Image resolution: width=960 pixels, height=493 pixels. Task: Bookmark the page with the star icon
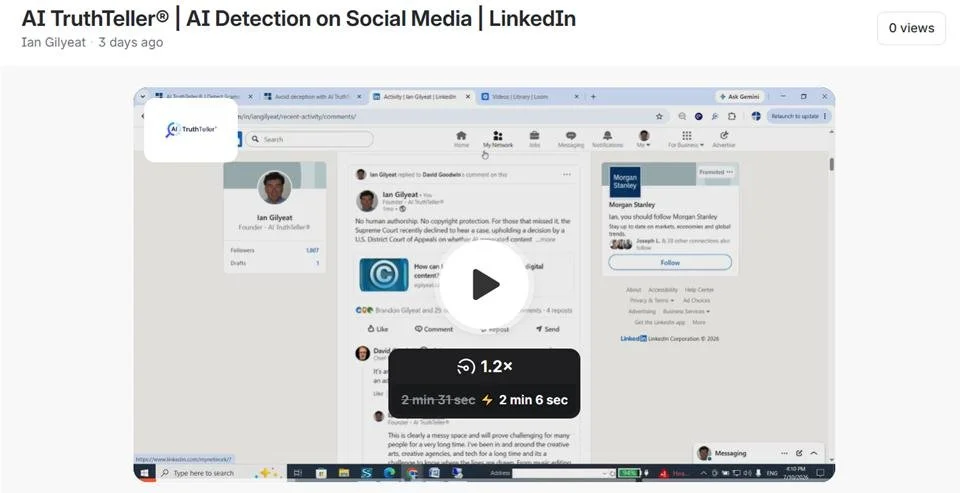click(659, 116)
